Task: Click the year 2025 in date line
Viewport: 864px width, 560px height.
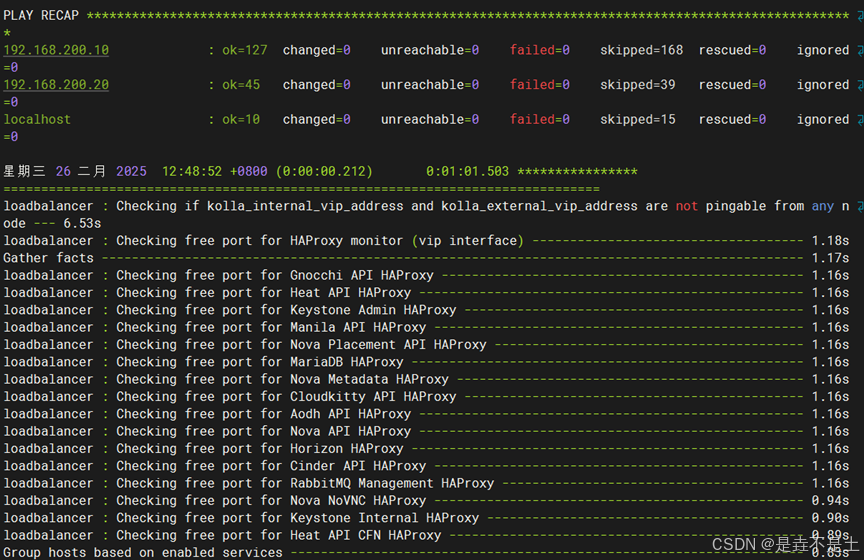Action: click(131, 171)
